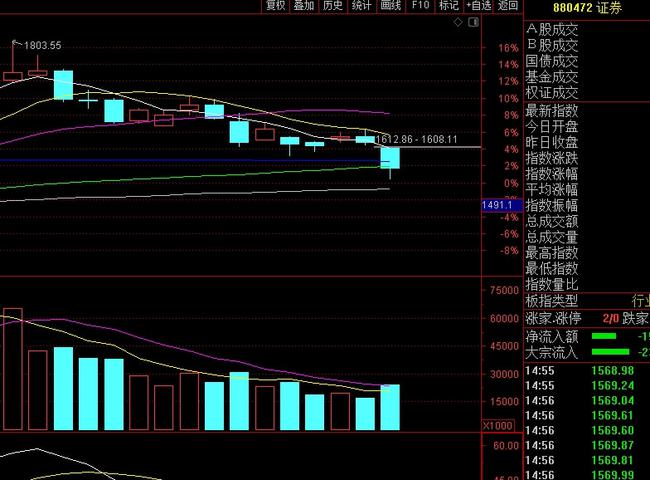
Task: Click the diamond icon above the chart
Action: tap(457, 20)
